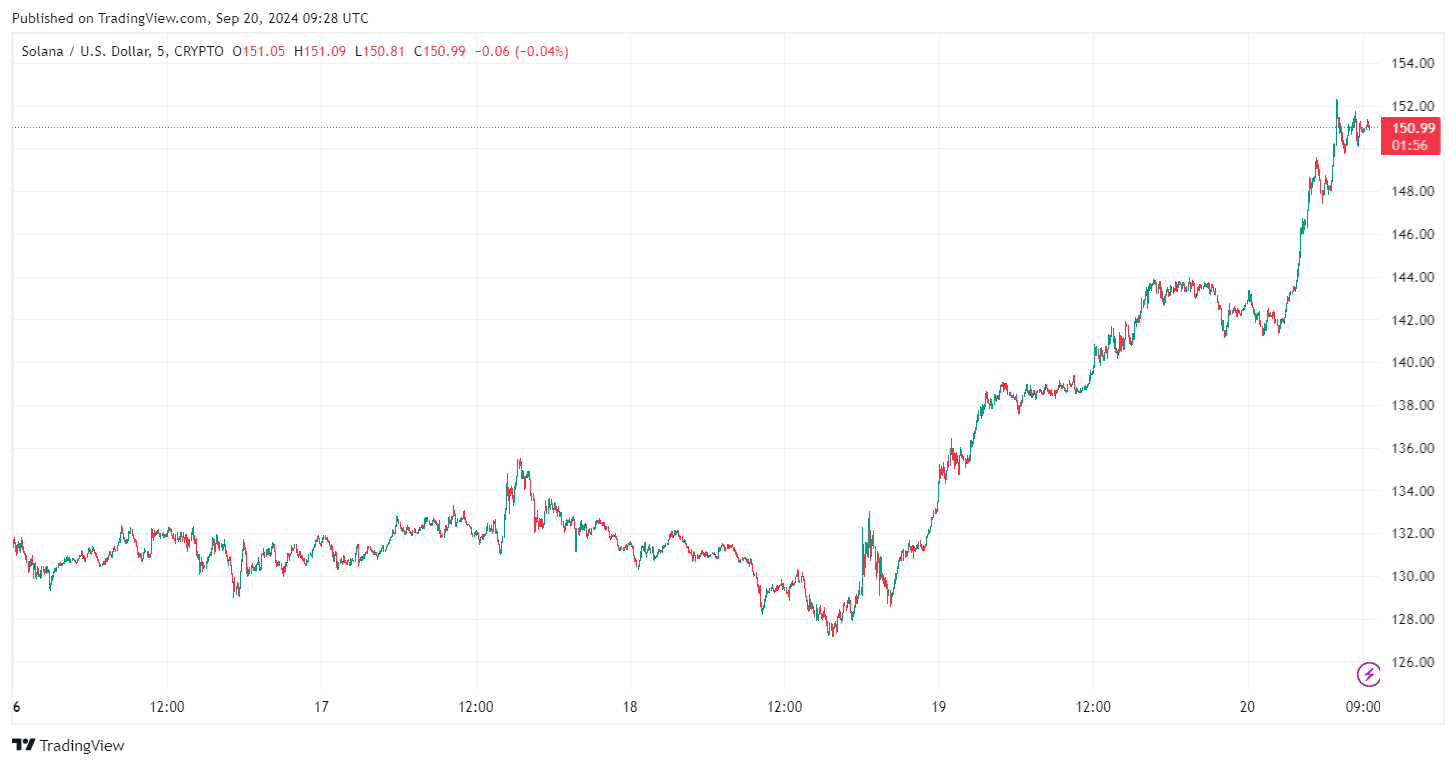Click date label 20 on time axis
The image size is (1456, 766).
[x=1247, y=707]
